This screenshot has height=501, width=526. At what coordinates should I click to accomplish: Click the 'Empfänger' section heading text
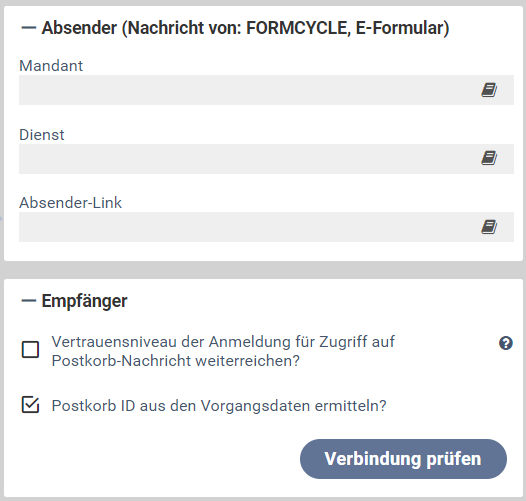click(85, 301)
